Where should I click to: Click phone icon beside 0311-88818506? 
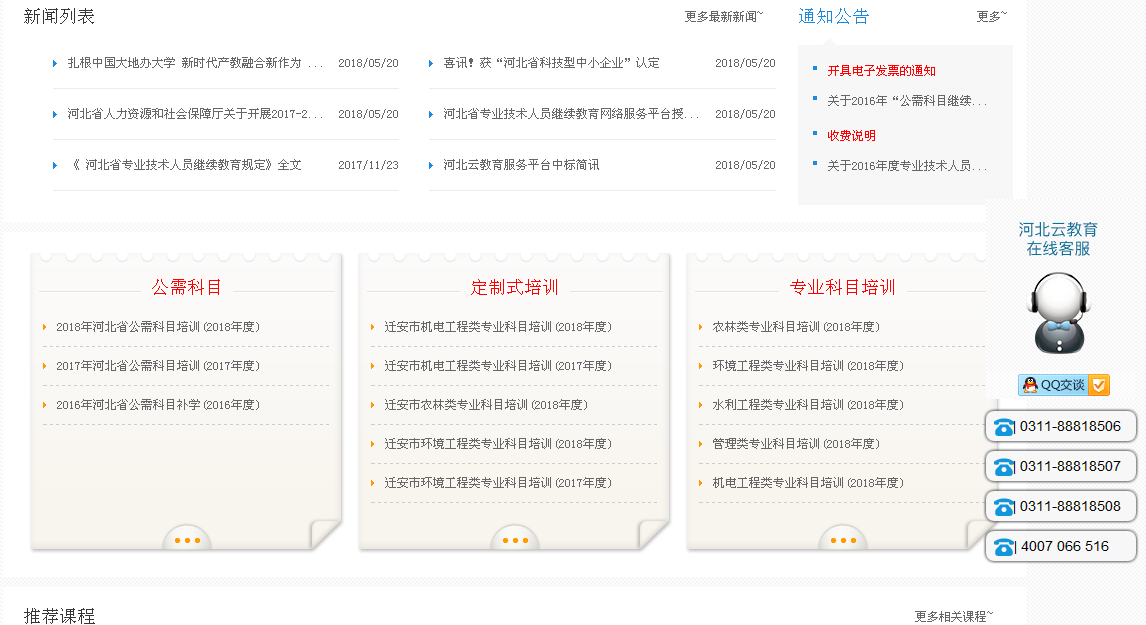1003,427
